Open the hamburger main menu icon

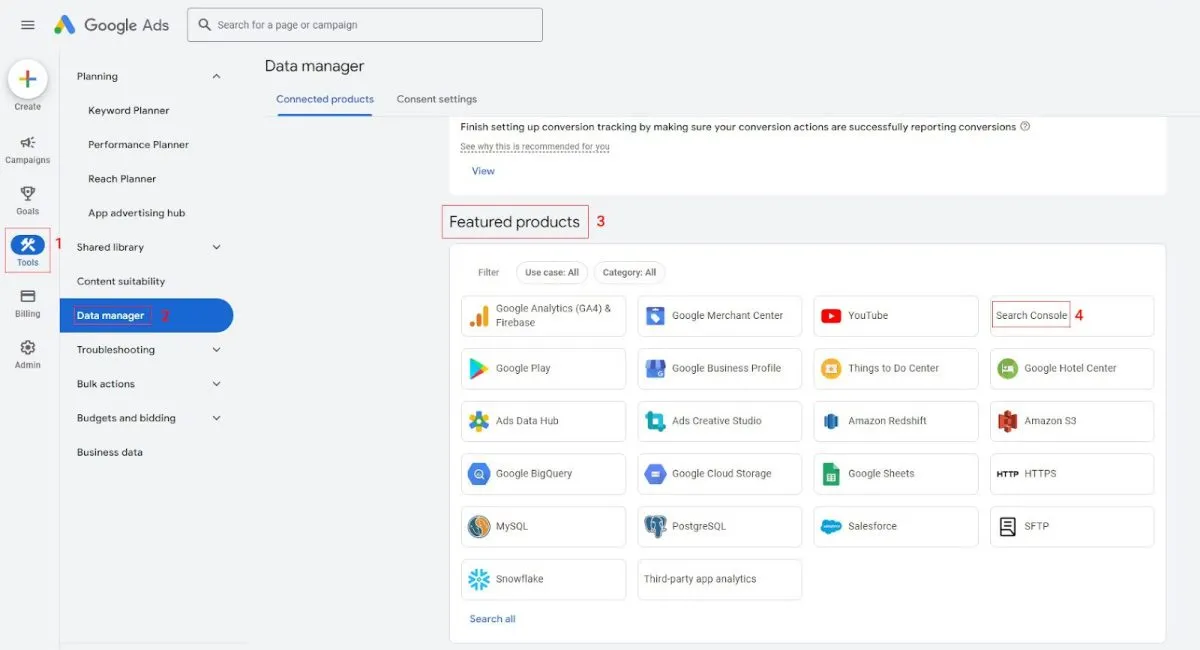tap(28, 25)
